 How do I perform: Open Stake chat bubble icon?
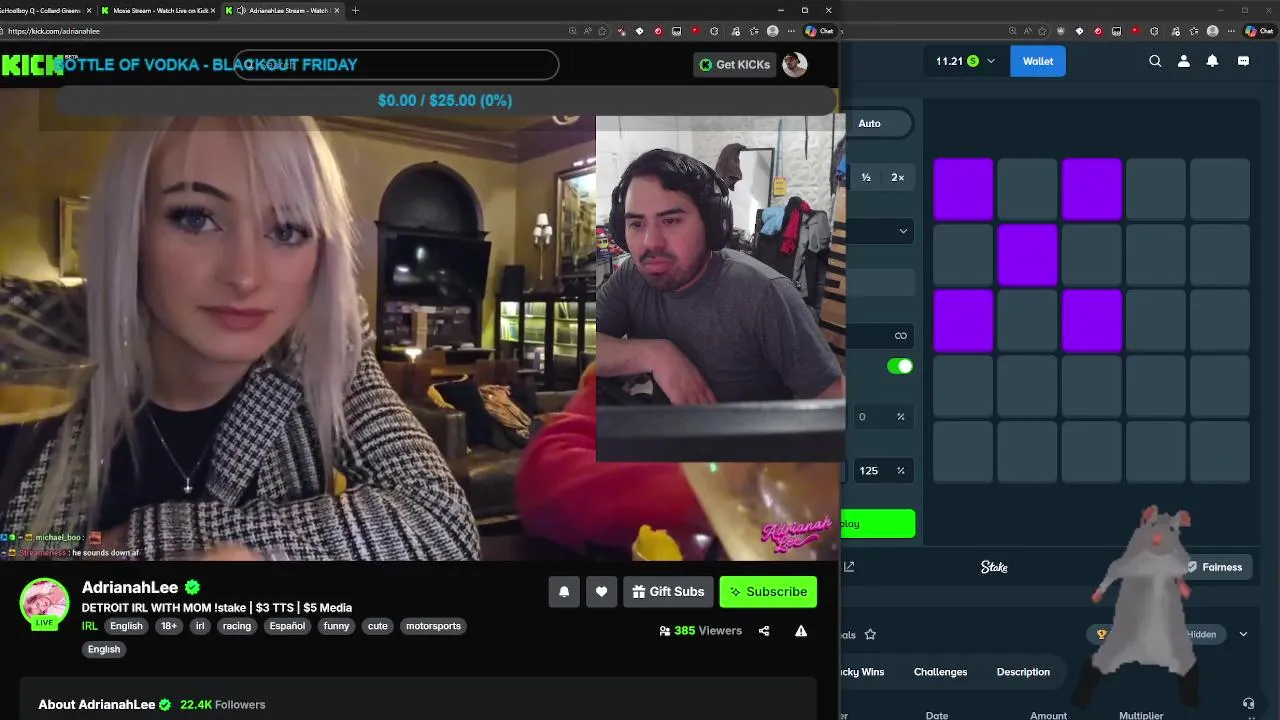pos(1243,61)
